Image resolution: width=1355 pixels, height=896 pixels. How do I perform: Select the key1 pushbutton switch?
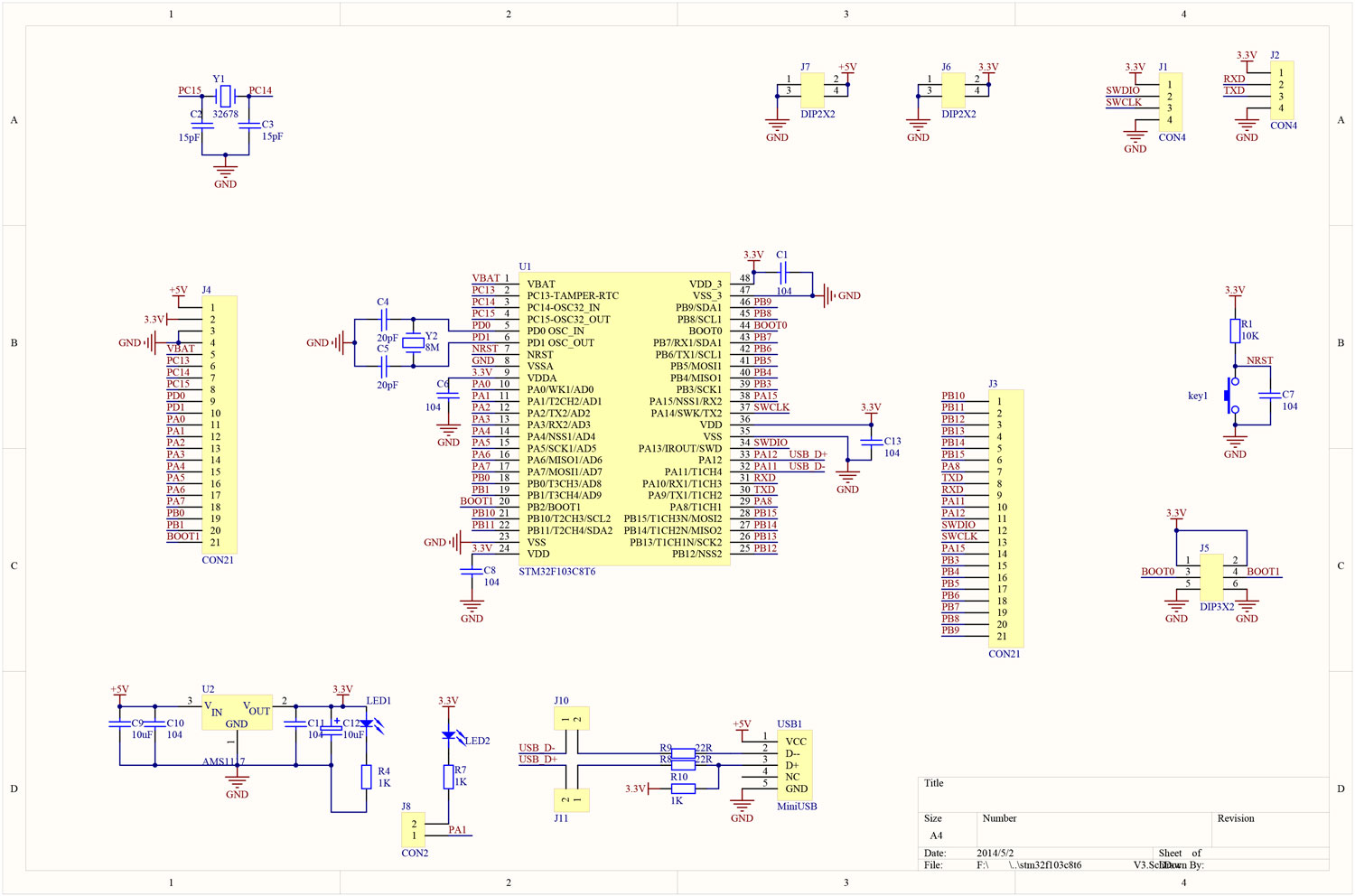click(x=1232, y=396)
